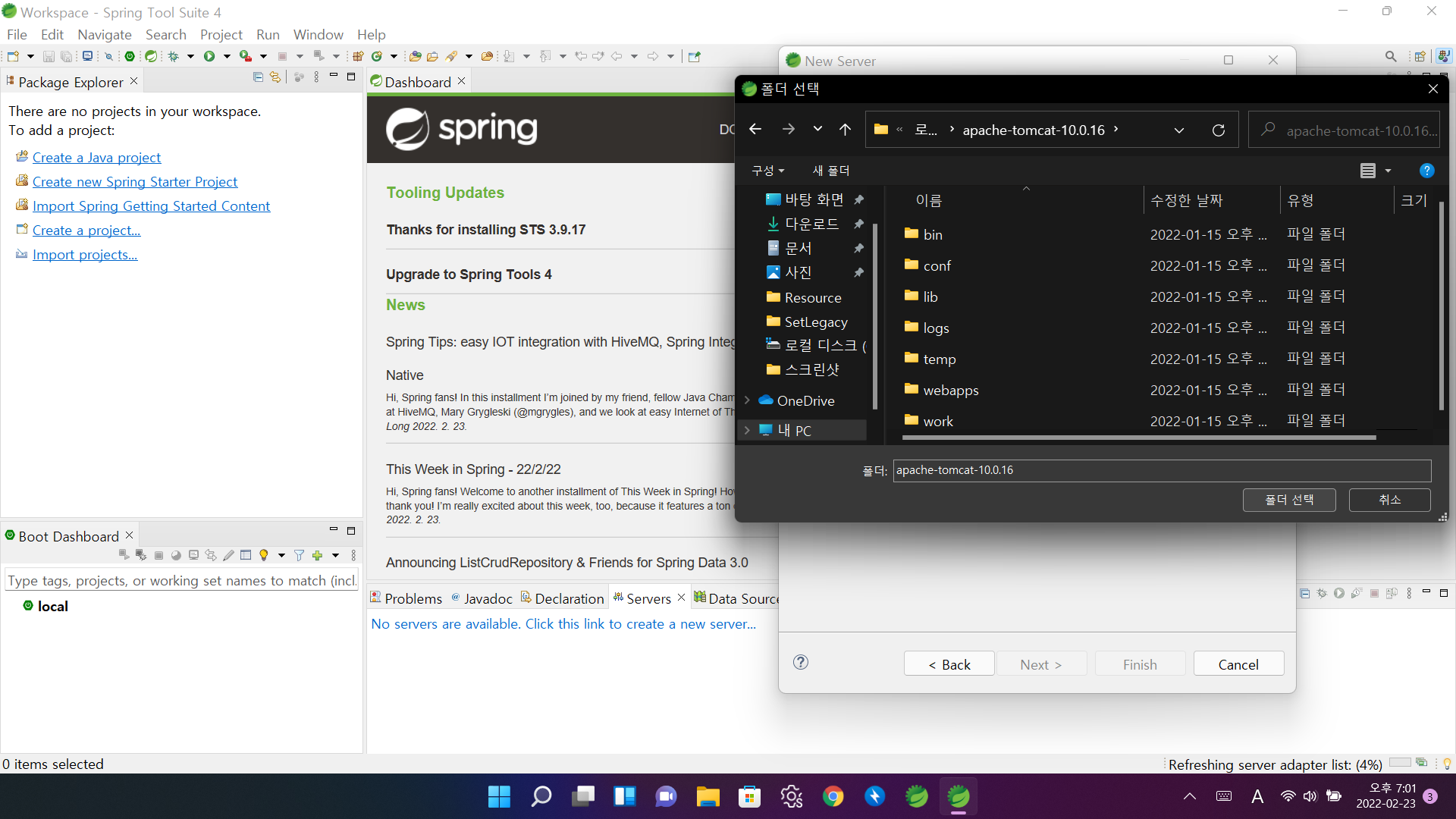Click the Boot Dashboard power icon in toolbar
This screenshot has height=819, width=1456.
(x=130, y=56)
